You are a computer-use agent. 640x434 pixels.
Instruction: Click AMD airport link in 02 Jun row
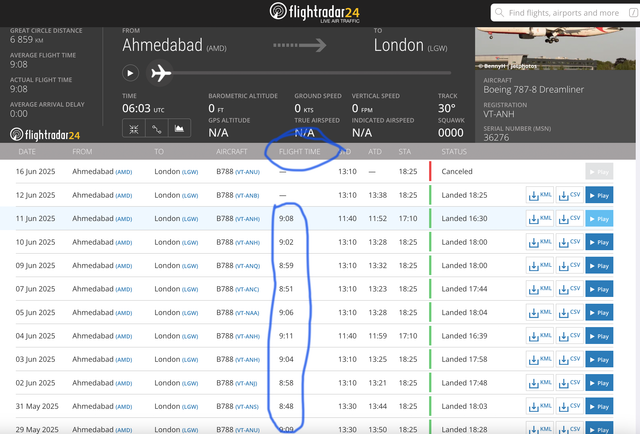[x=124, y=383]
